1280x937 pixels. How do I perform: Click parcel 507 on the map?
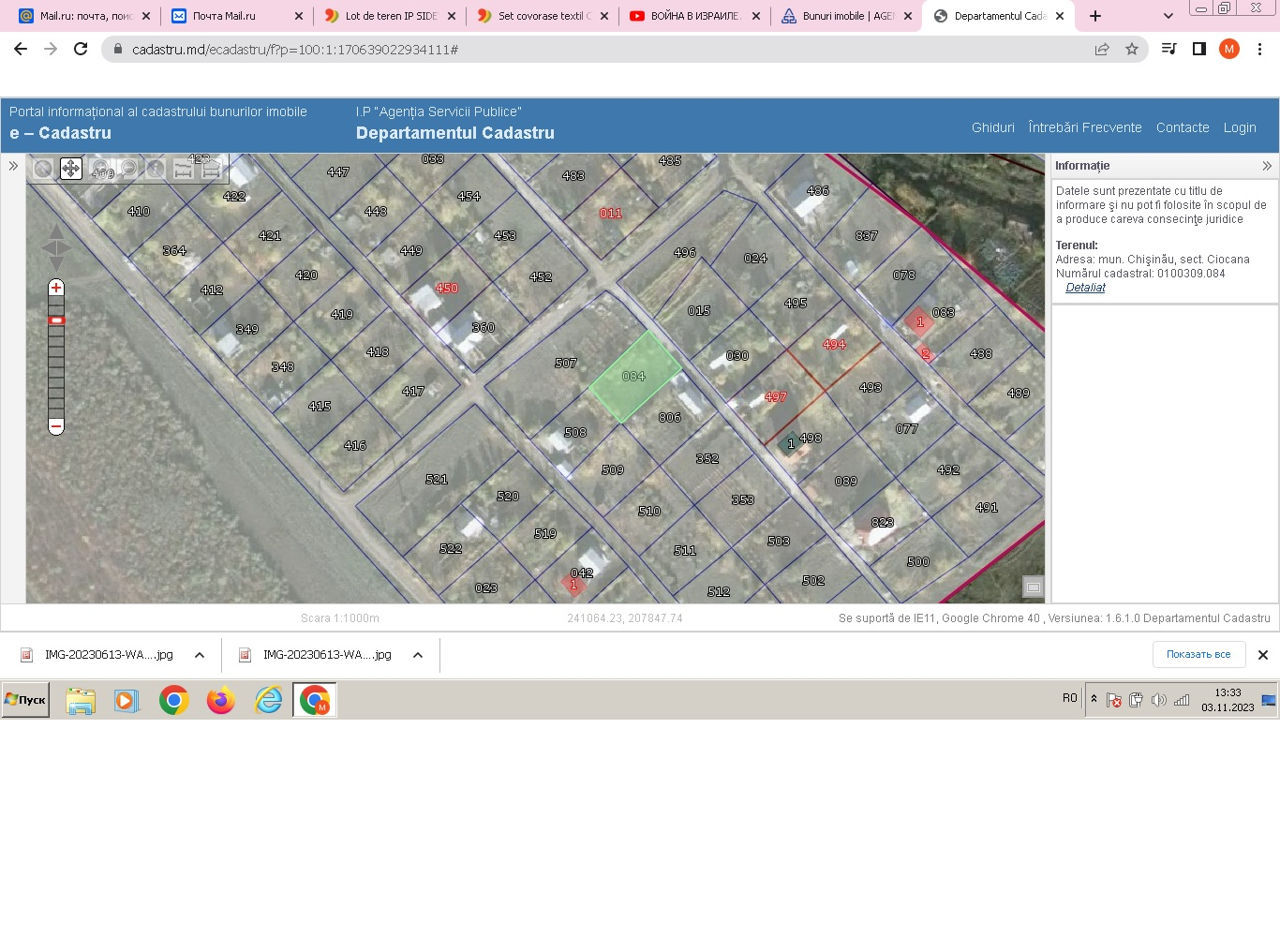[565, 363]
